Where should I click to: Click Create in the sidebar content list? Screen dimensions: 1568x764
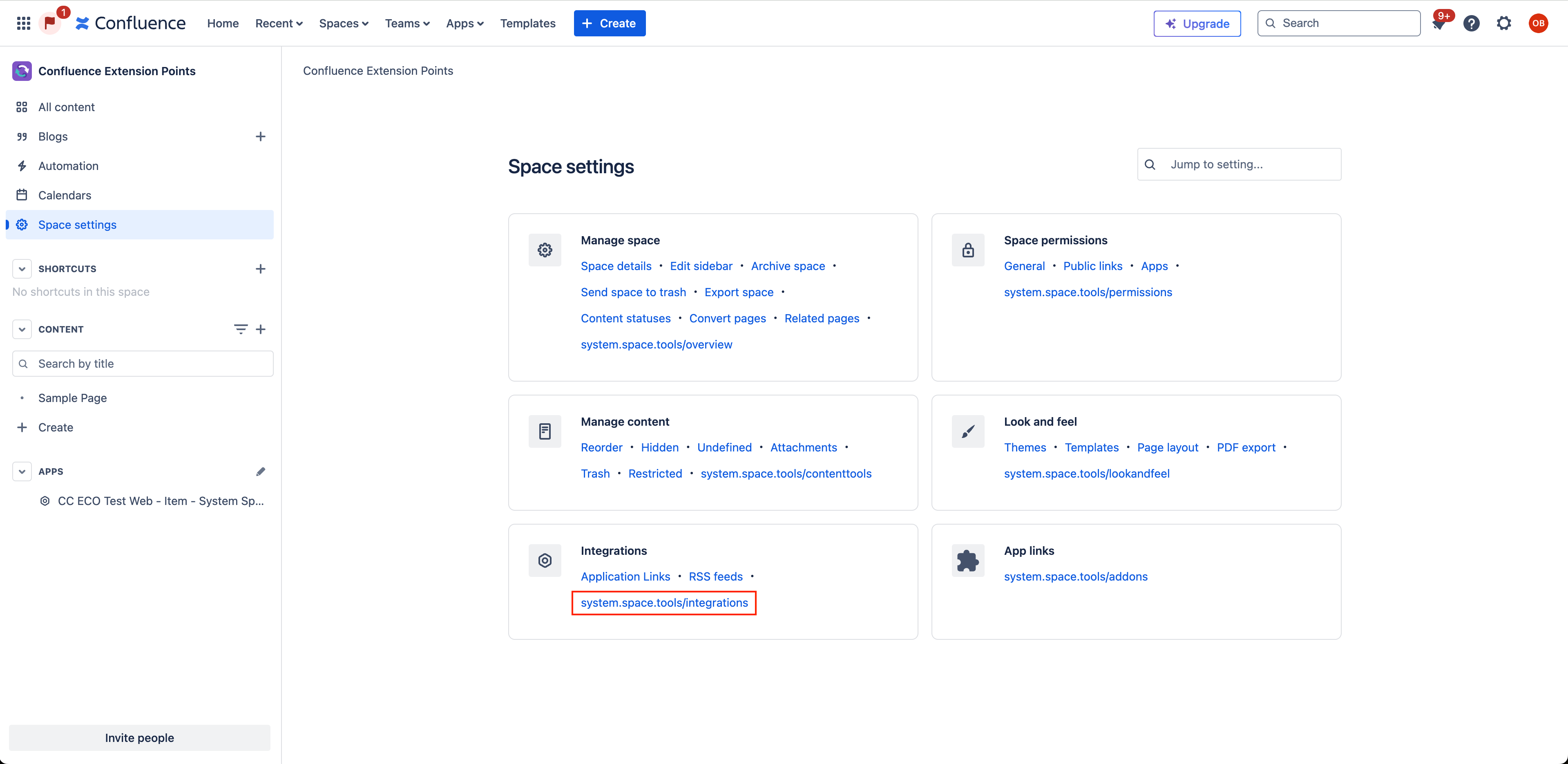point(56,427)
